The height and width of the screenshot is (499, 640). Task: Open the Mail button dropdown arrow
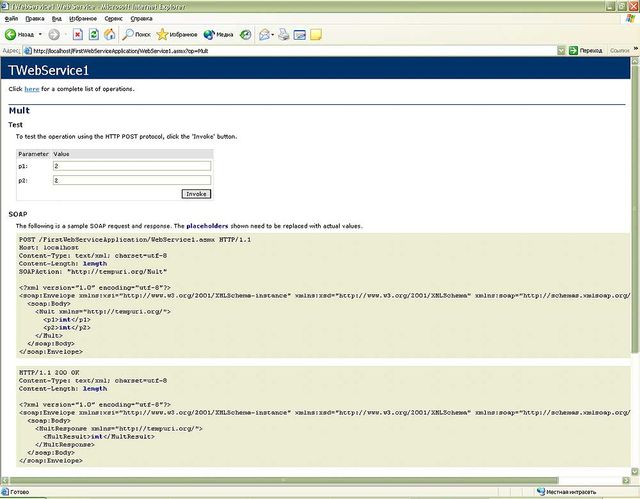(272, 35)
